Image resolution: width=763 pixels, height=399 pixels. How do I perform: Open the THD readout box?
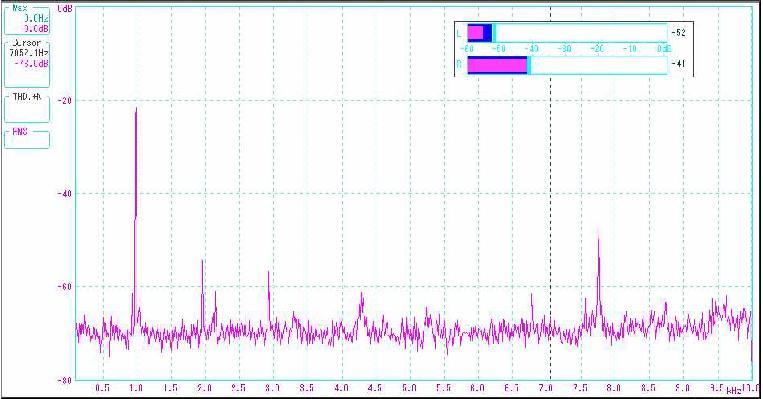coord(27,108)
